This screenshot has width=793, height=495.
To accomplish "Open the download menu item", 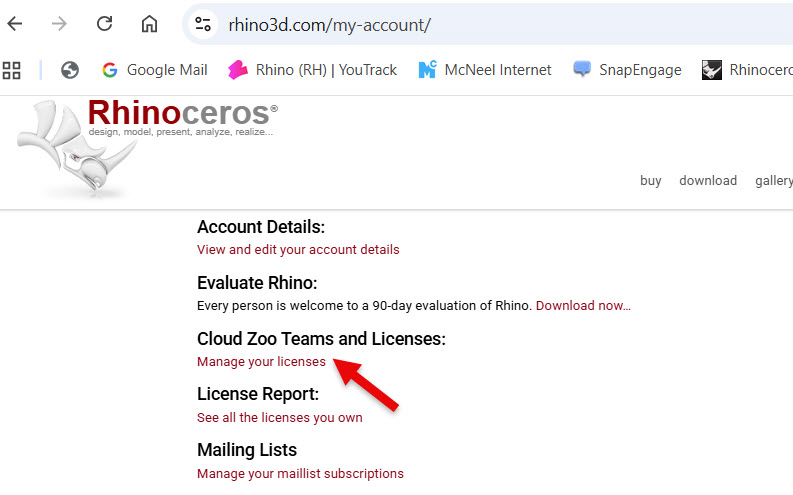I will click(x=708, y=181).
